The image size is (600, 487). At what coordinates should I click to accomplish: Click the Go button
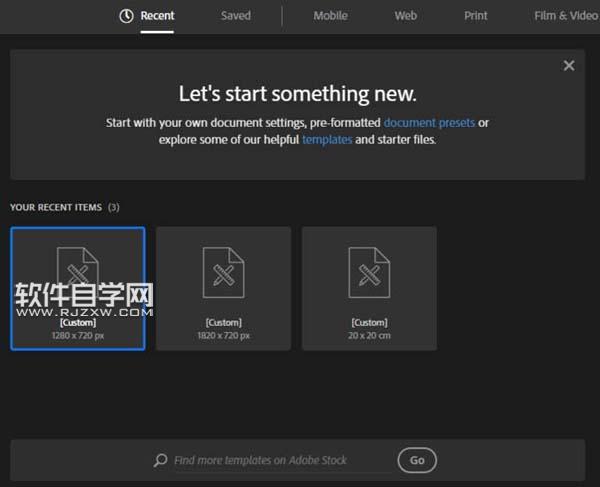point(417,460)
